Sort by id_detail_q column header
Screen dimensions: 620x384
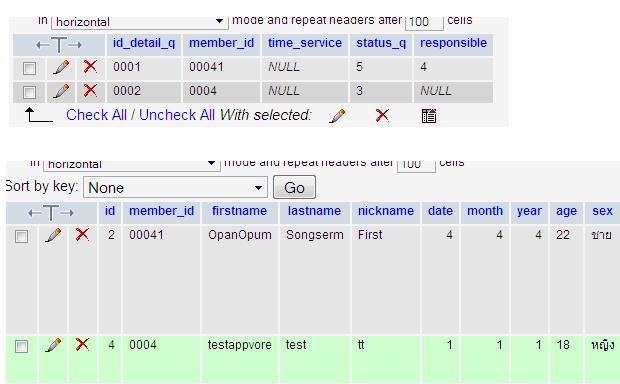point(144,43)
